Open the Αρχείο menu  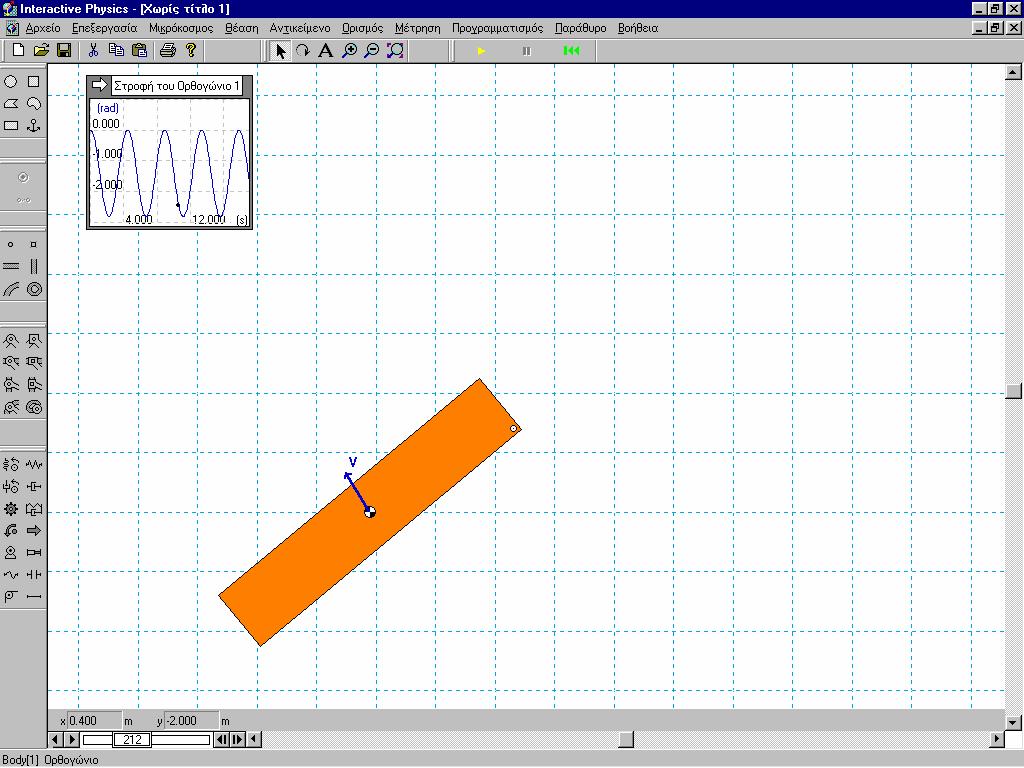(x=43, y=28)
